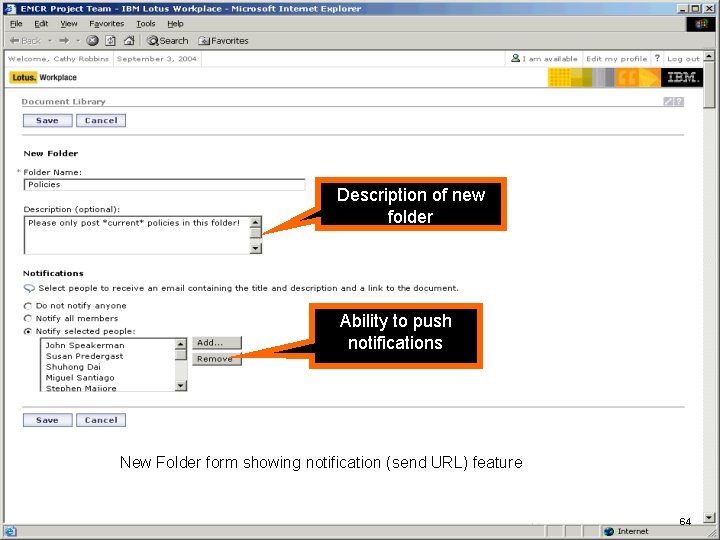Select Miguel Santiago in the list
The image size is (720, 540).
pos(80,377)
